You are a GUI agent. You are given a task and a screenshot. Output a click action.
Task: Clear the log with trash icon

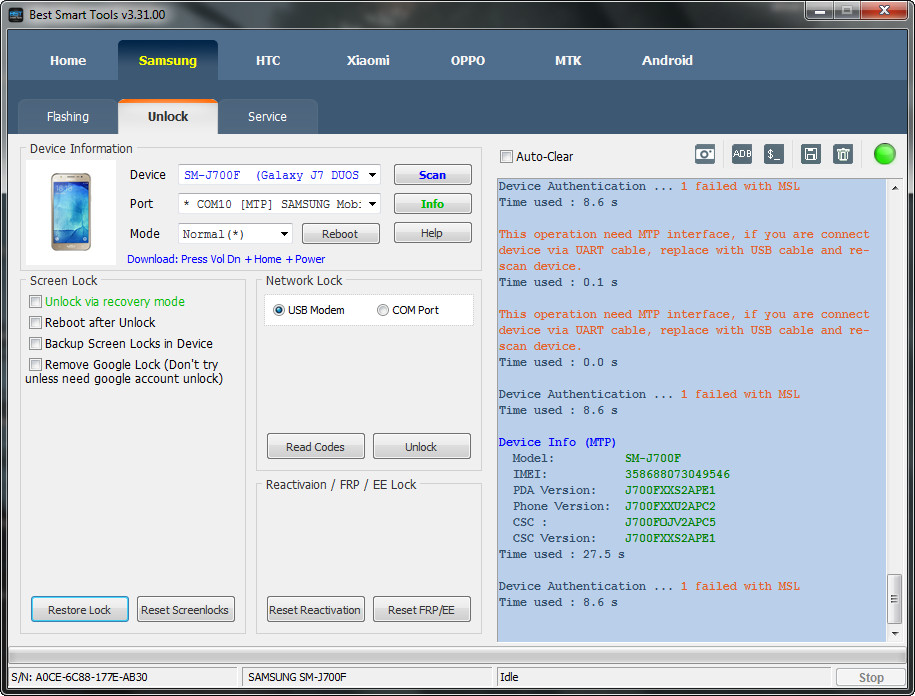pyautogui.click(x=843, y=154)
